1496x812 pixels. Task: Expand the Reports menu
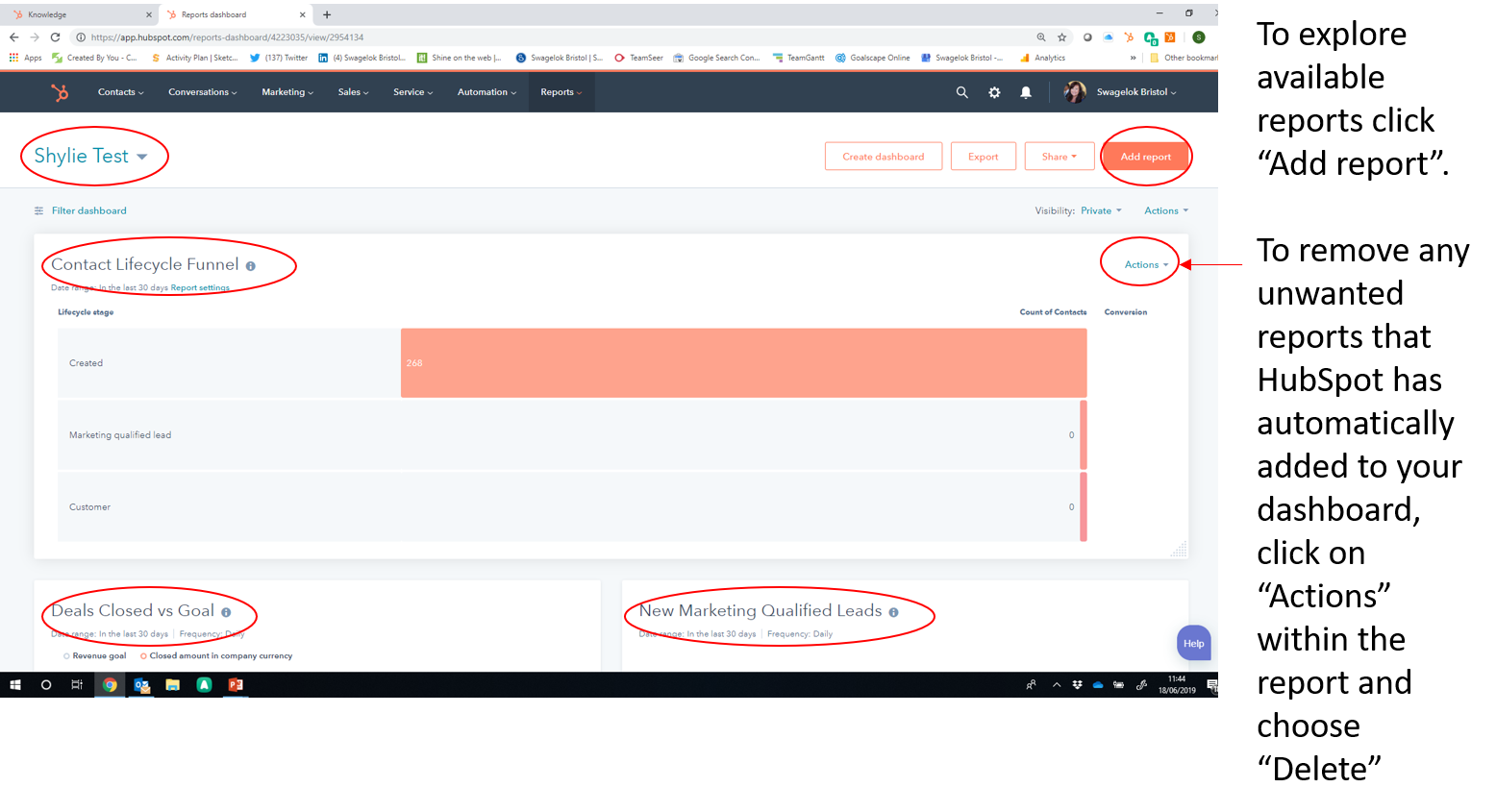click(561, 92)
